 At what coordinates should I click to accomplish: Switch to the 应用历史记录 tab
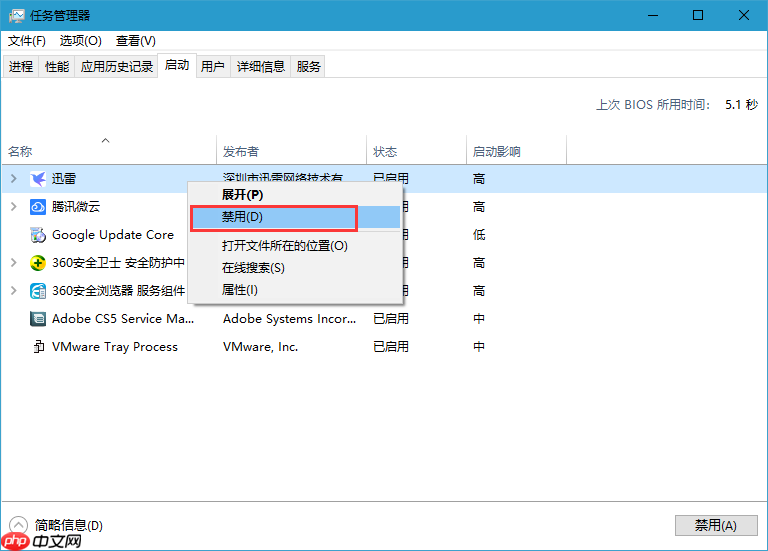[117, 66]
